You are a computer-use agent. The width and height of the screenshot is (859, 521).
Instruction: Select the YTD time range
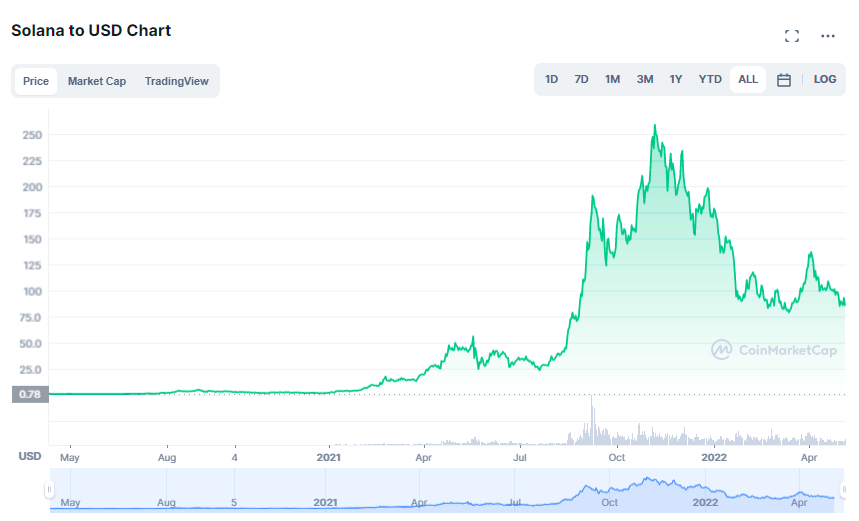click(710, 79)
